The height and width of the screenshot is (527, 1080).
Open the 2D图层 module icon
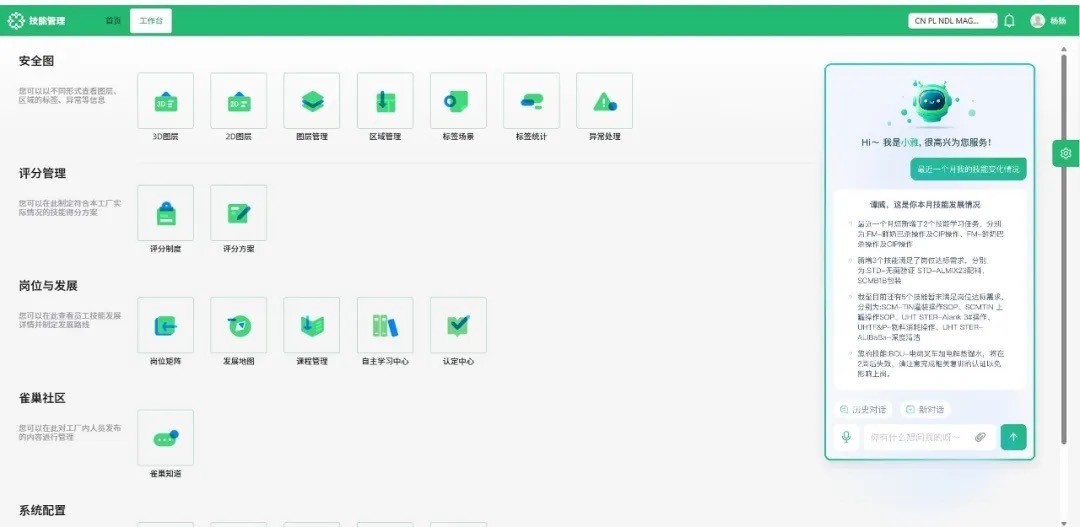pos(238,101)
